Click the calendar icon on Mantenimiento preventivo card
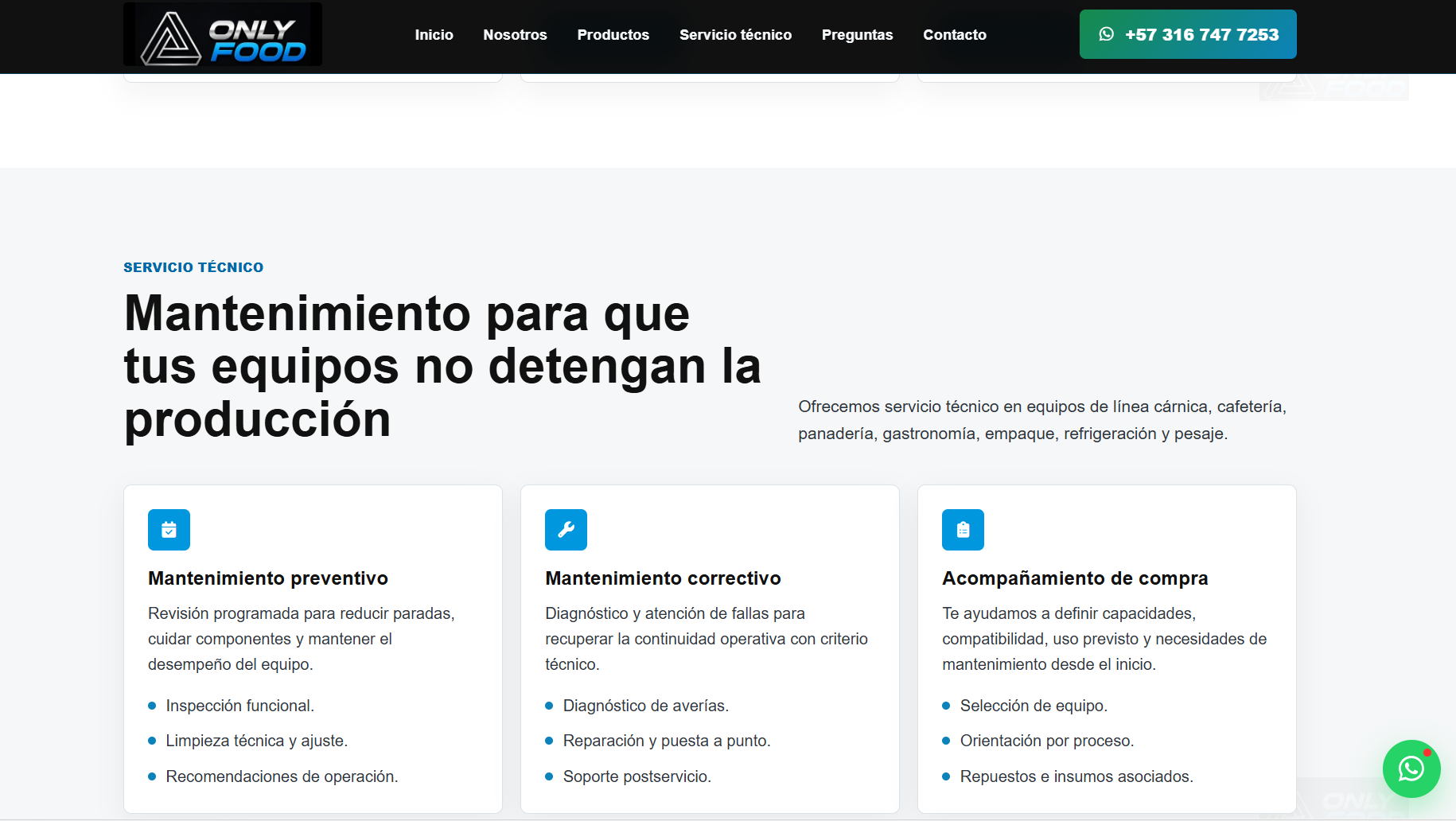This screenshot has height=821, width=1456. pos(169,530)
